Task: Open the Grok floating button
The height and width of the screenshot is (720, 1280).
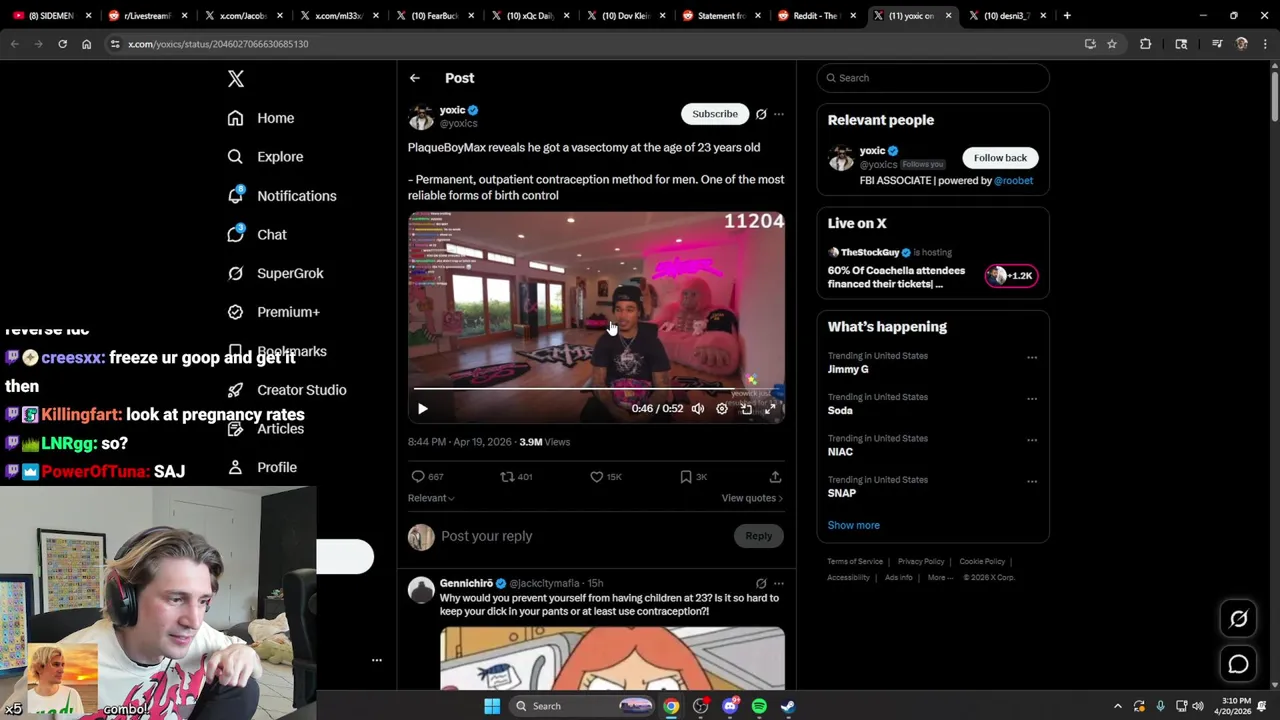Action: click(x=1238, y=619)
